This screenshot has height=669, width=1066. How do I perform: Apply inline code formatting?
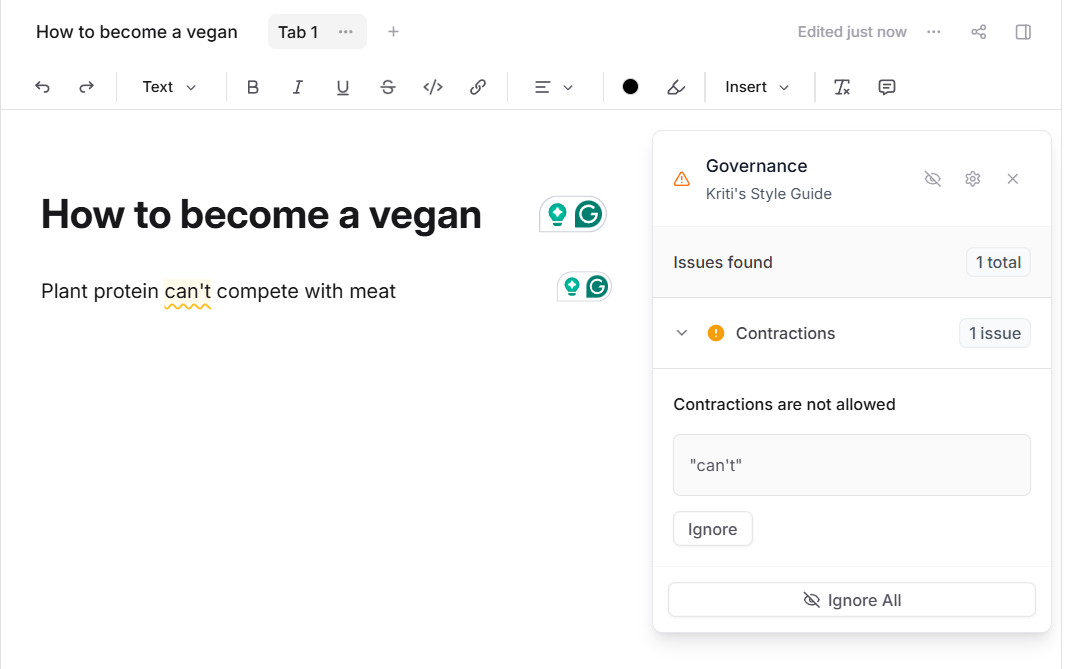pyautogui.click(x=433, y=87)
